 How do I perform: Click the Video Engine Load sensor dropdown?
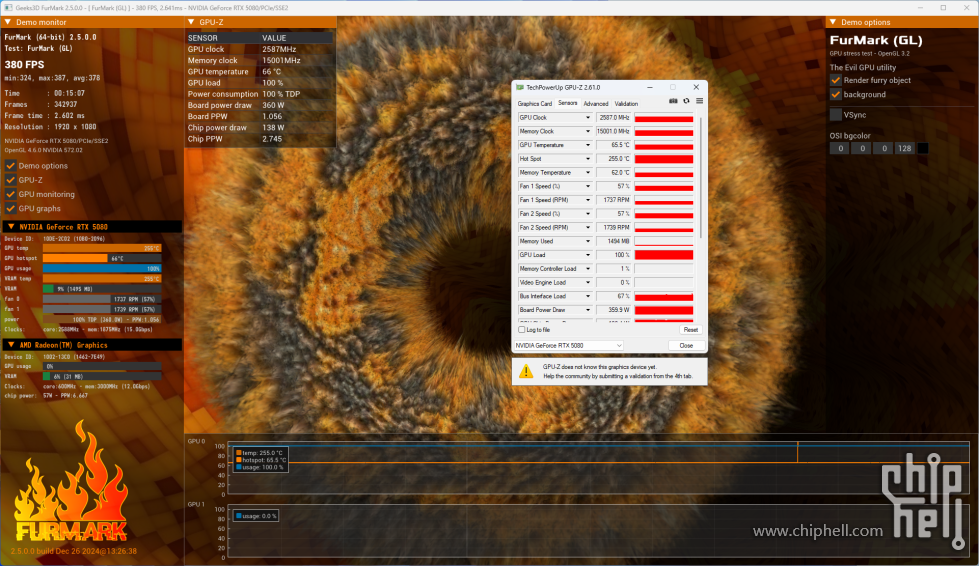[588, 282]
